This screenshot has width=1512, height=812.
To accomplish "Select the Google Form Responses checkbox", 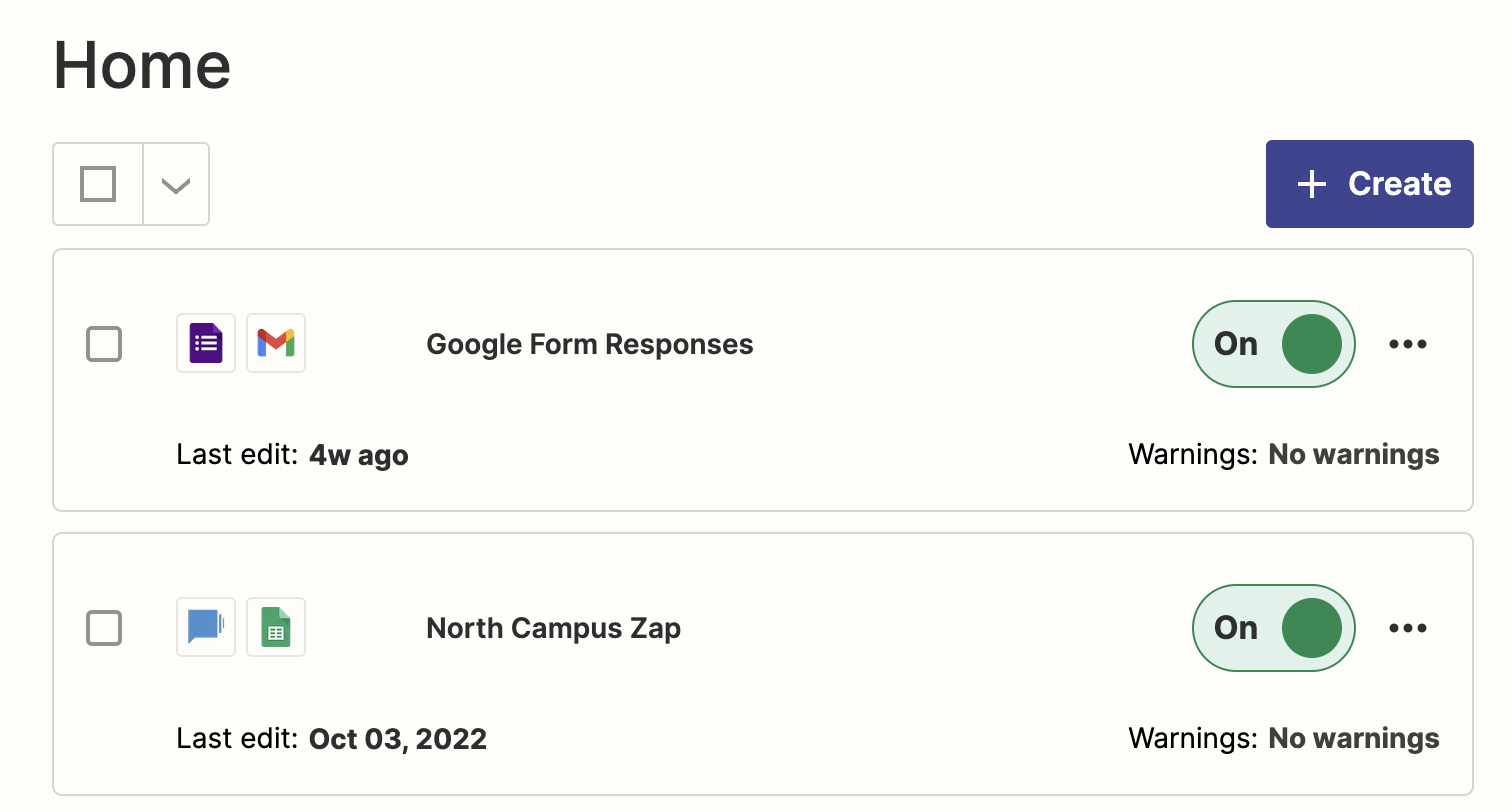I will tap(104, 344).
